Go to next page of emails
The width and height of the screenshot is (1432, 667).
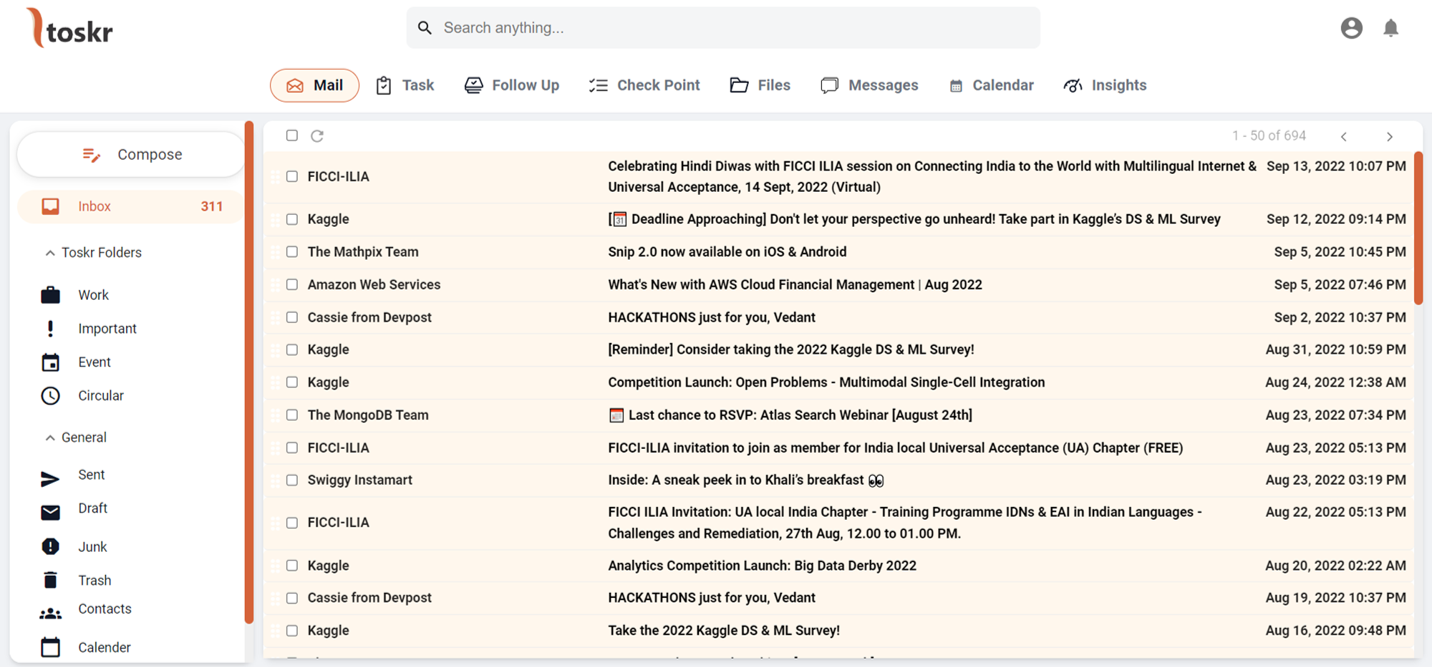click(1389, 136)
